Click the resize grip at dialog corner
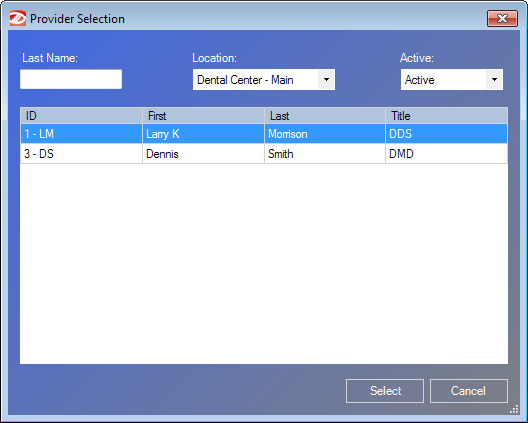 pyautogui.click(x=514, y=409)
